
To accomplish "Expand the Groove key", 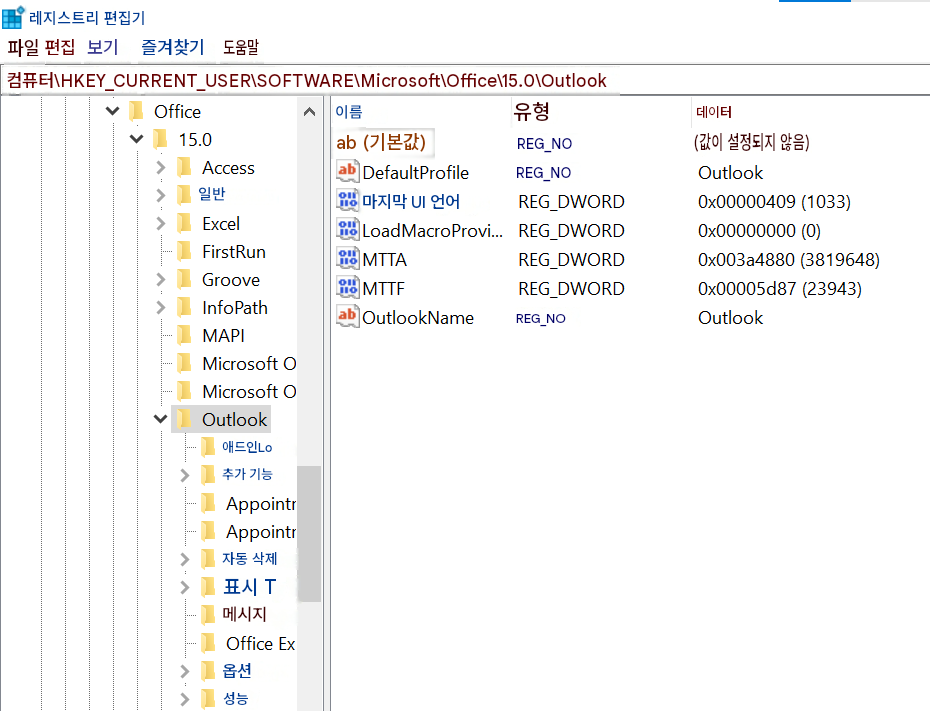I will (x=161, y=279).
